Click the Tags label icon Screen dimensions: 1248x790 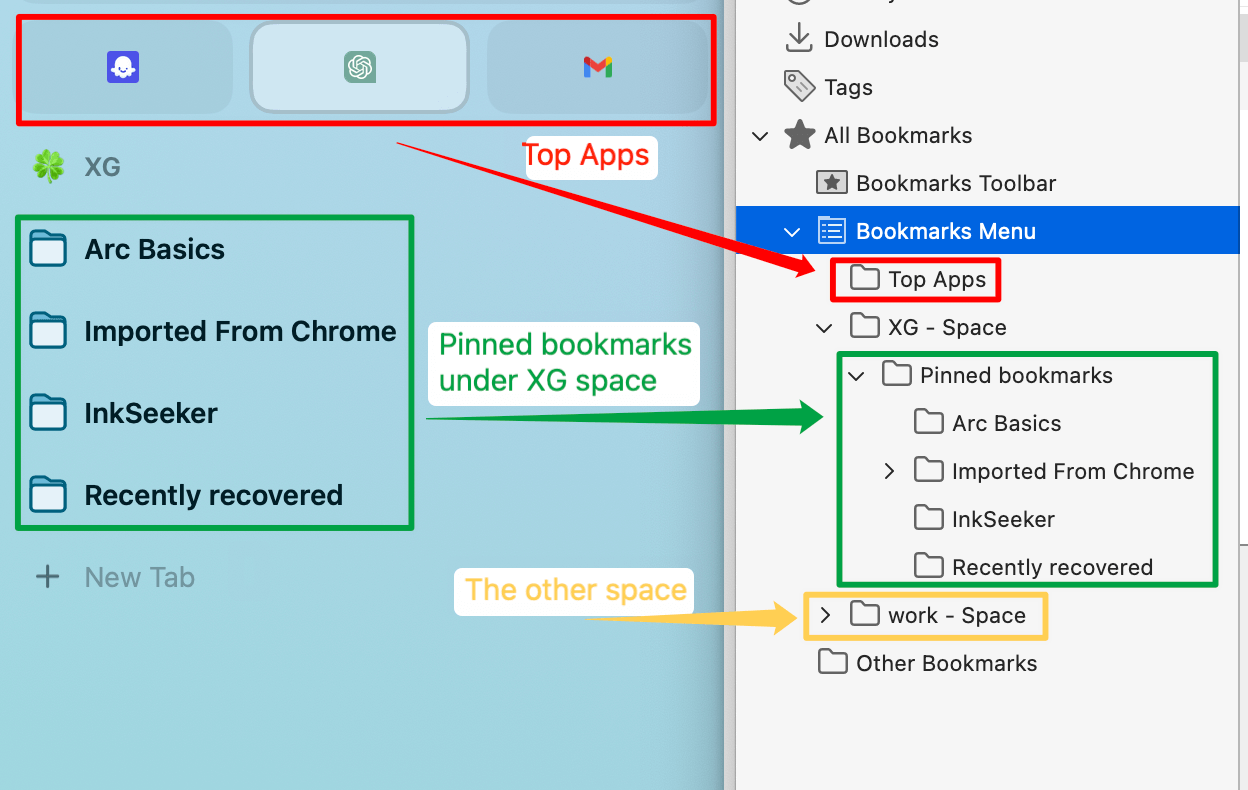click(799, 86)
